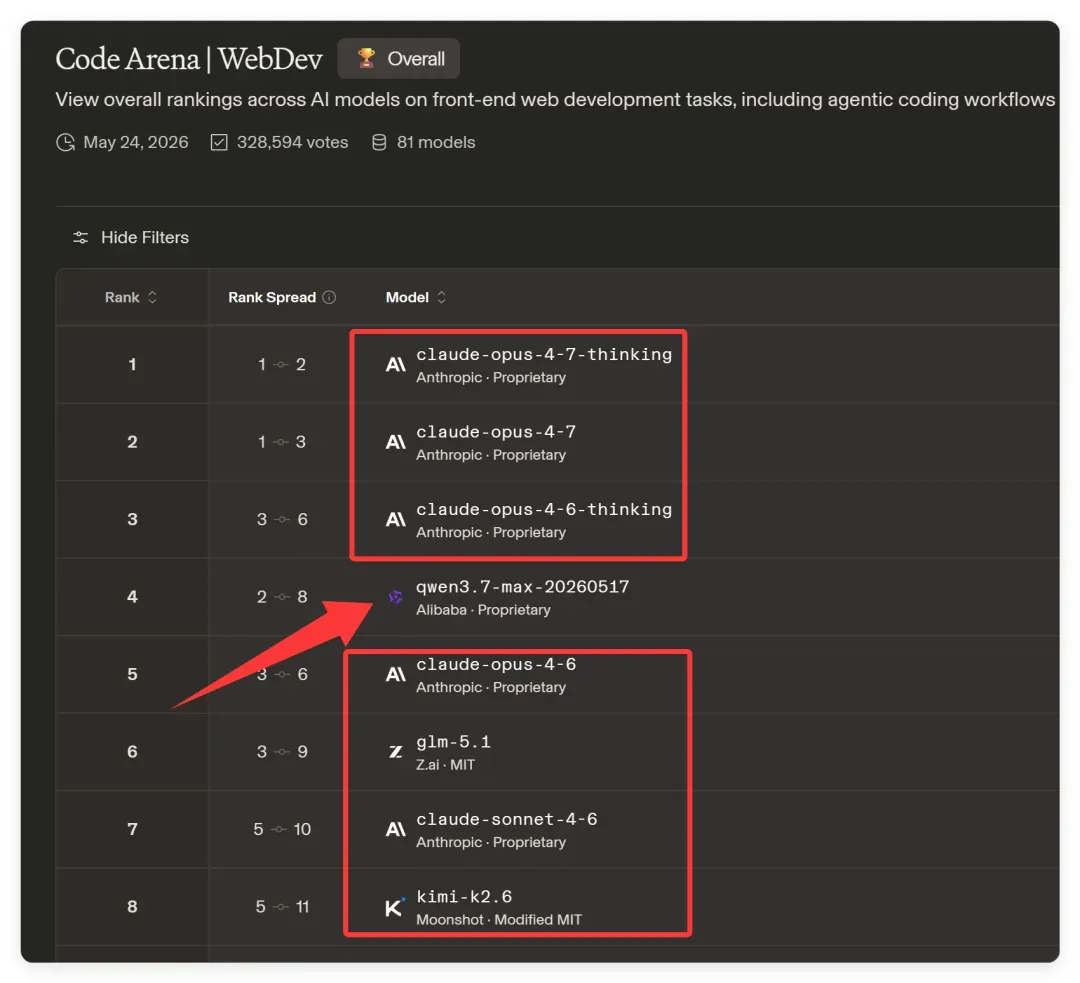The width and height of the screenshot is (1080, 983).
Task: Sort by the Rank column header
Action: pyautogui.click(x=131, y=297)
